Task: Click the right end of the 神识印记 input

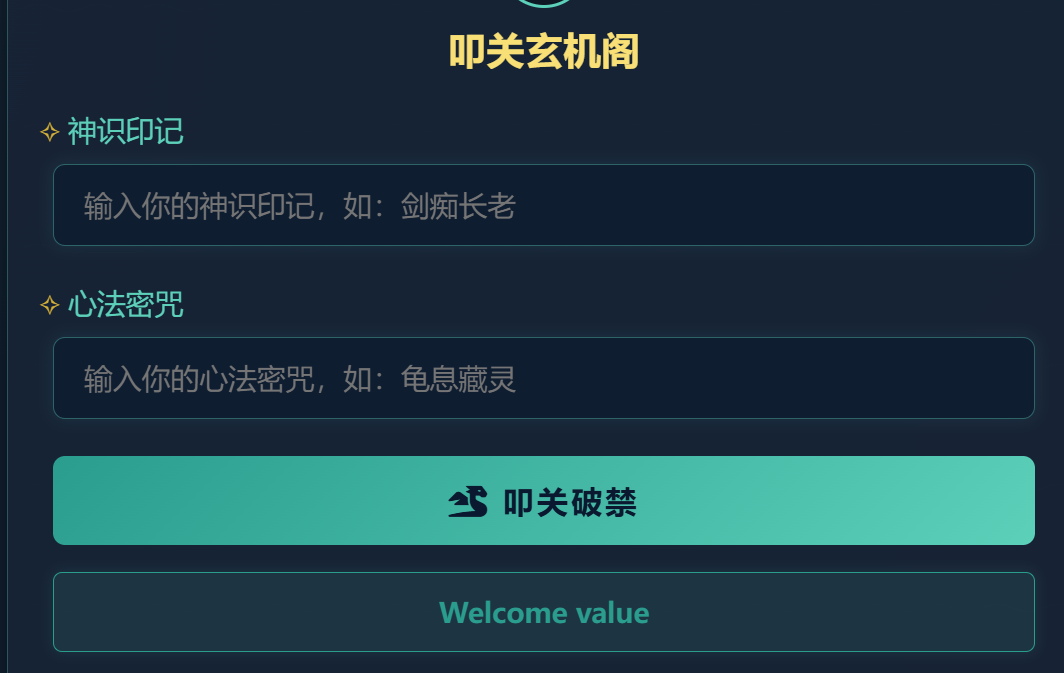Action: [1010, 205]
